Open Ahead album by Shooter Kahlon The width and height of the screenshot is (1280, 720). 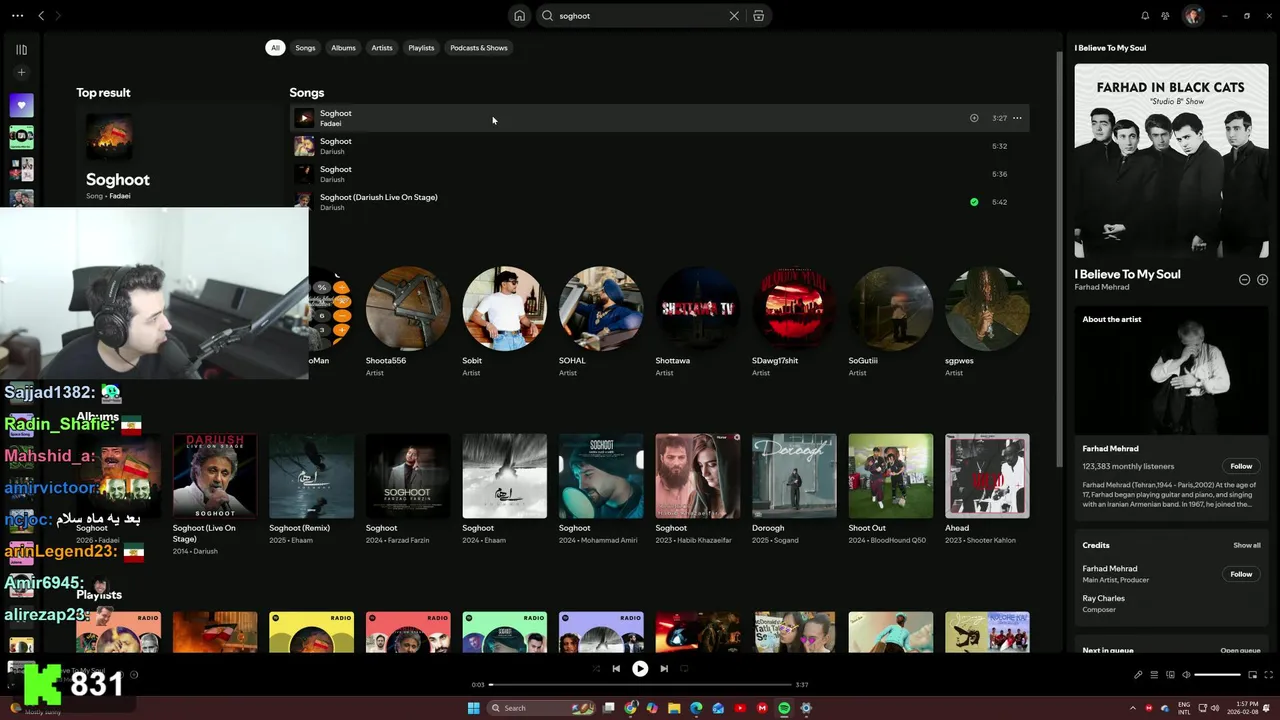pyautogui.click(x=987, y=490)
